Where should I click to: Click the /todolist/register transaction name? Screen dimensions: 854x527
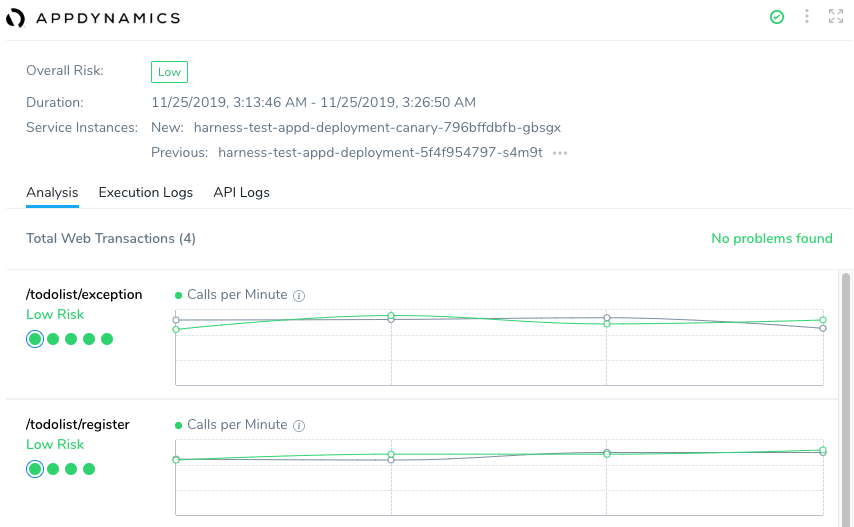click(x=78, y=425)
